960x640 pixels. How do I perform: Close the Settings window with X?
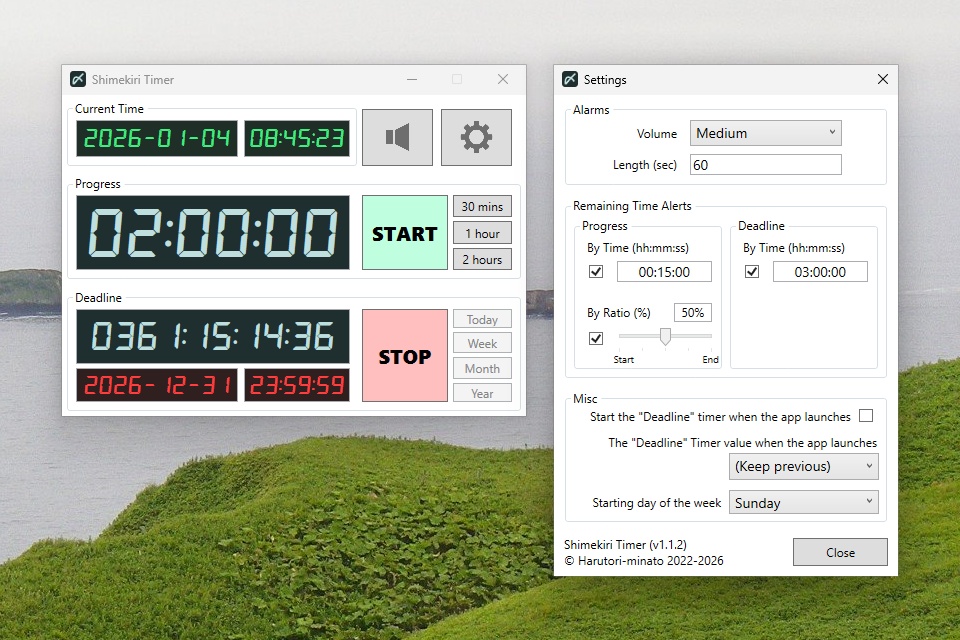[x=882, y=79]
